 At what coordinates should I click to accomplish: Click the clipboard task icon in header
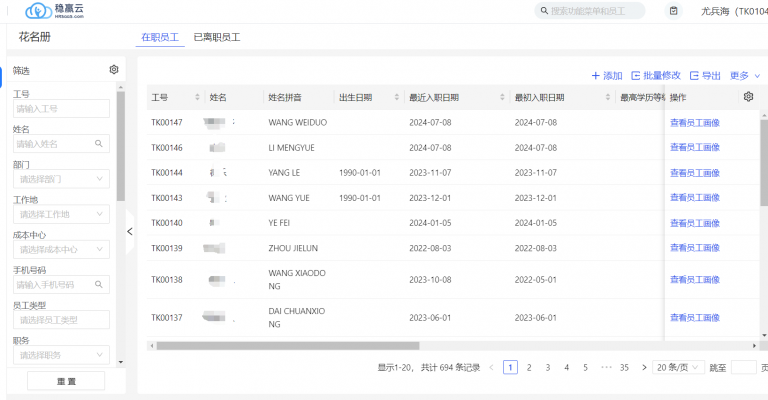pos(673,11)
